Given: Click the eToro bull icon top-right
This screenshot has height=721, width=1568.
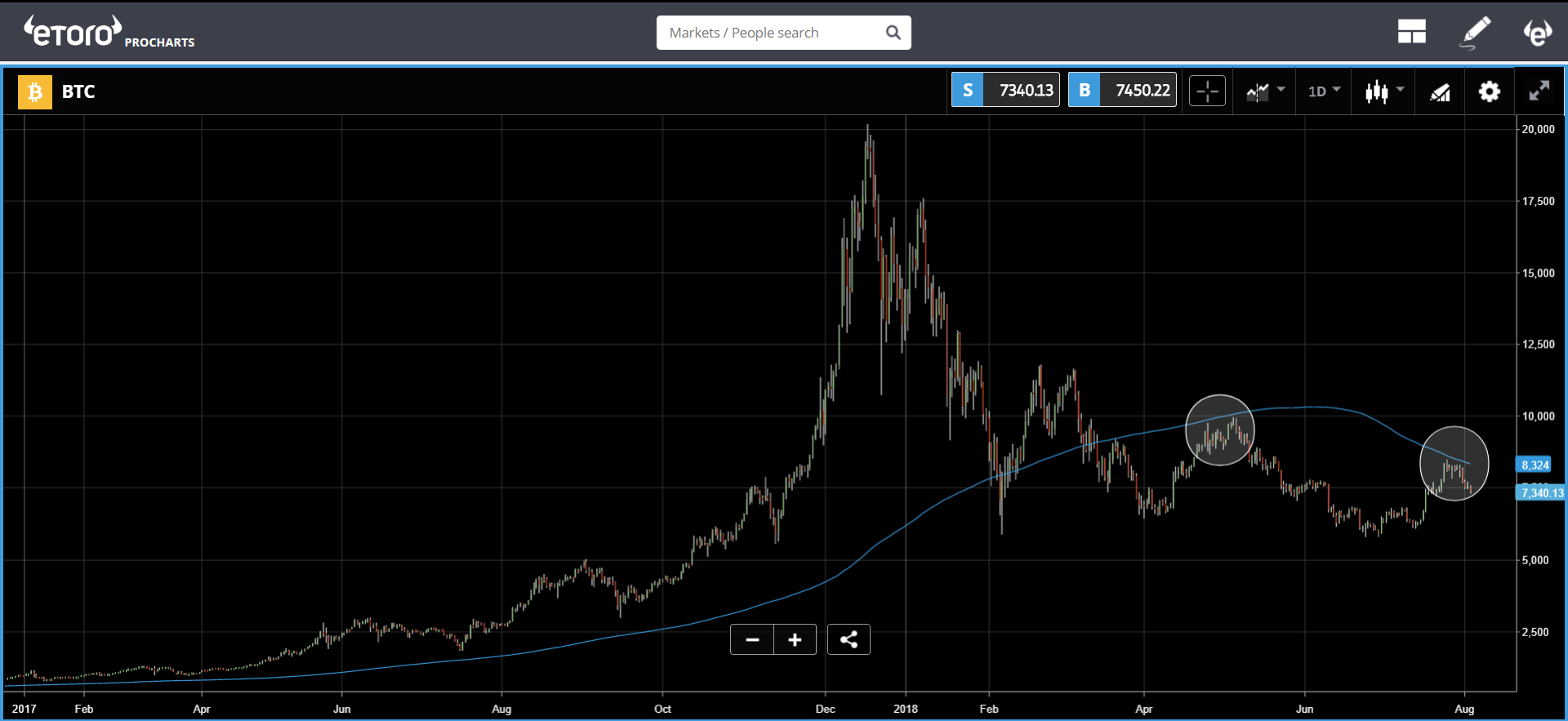Looking at the screenshot, I should [1537, 32].
